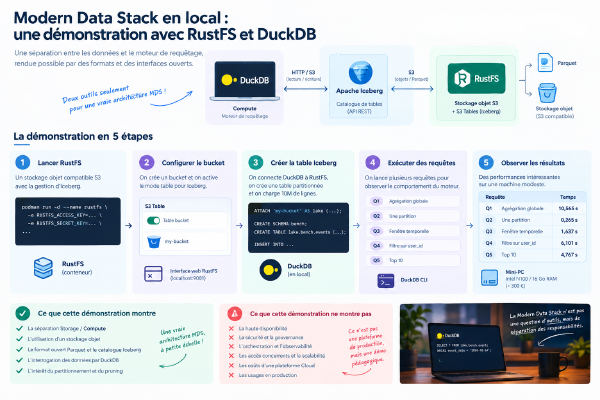The height and width of the screenshot is (400, 600).
Task: Click the Interface web RustFS window icon
Action: pyautogui.click(x=153, y=274)
